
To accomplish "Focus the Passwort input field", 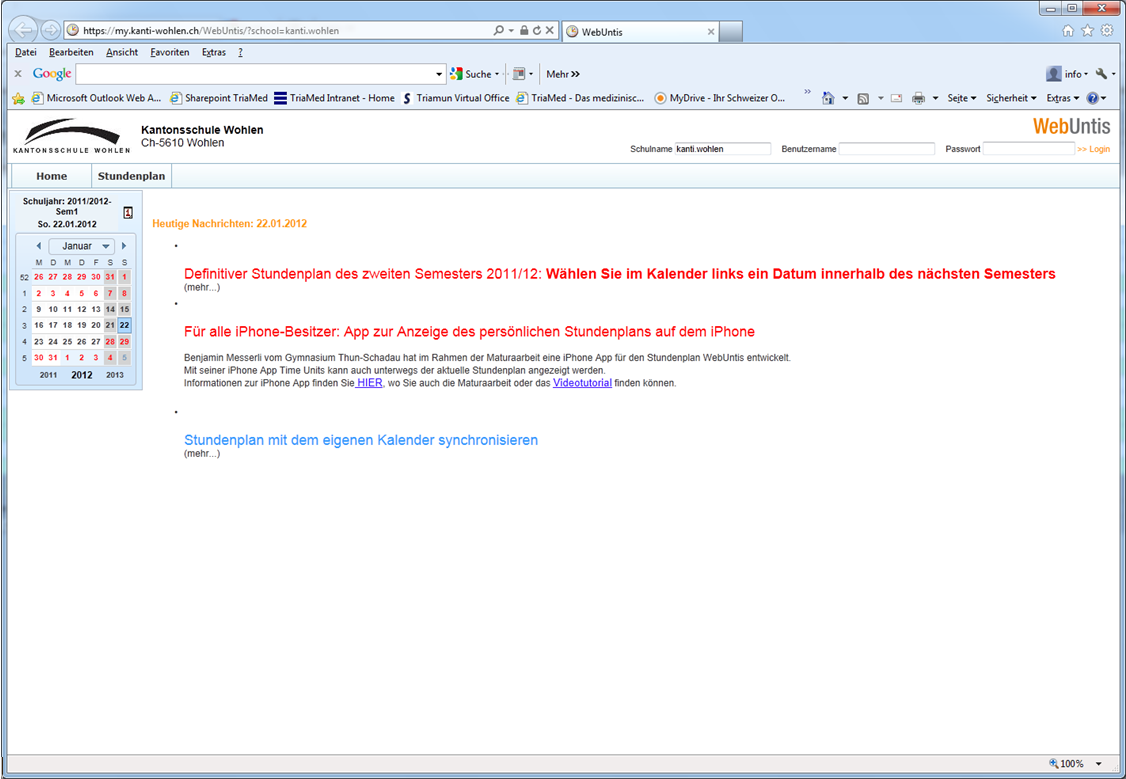I will click(1028, 149).
